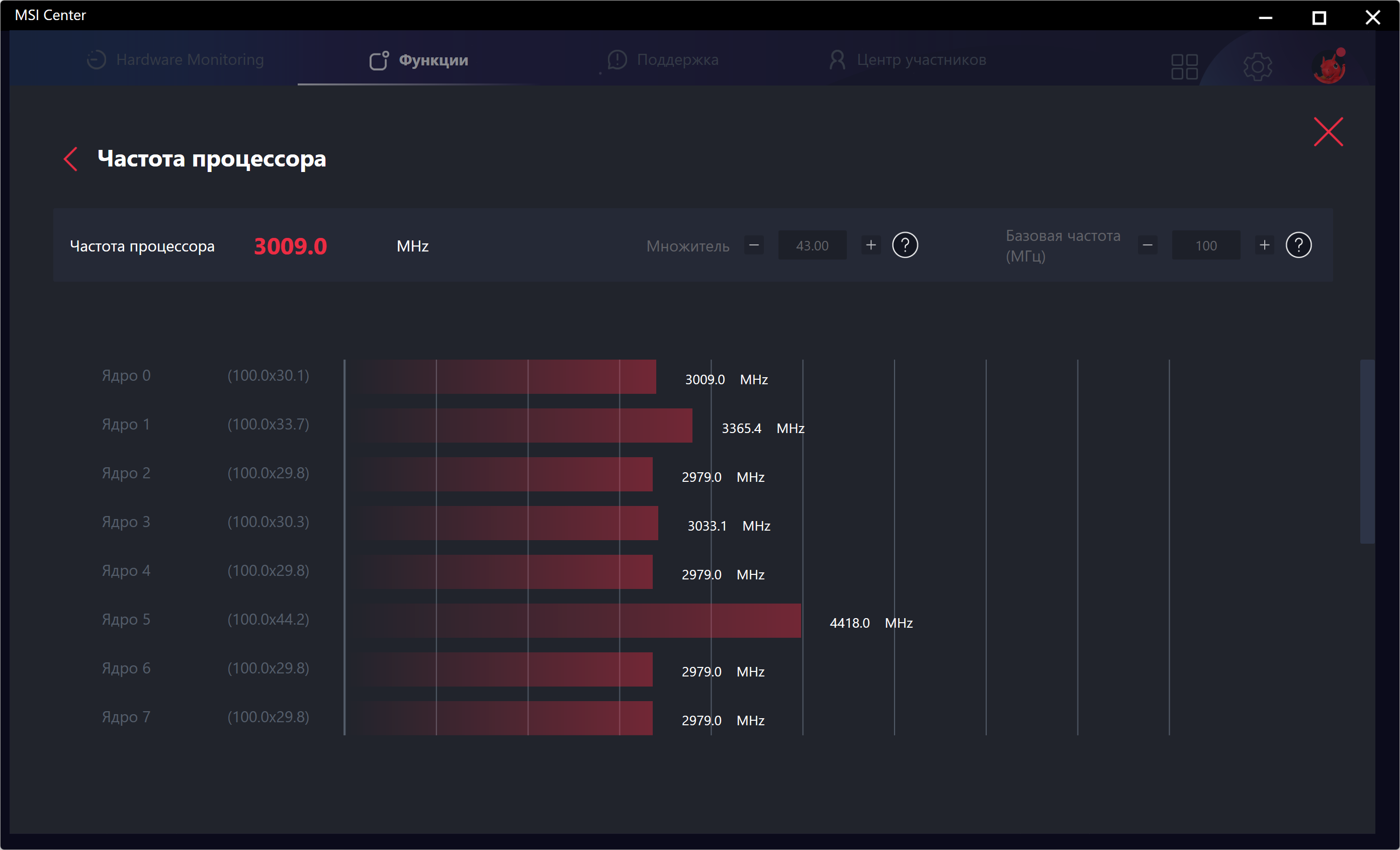1400x850 pixels.
Task: Switch to the Hardware Monitoring tab
Action: 176,60
